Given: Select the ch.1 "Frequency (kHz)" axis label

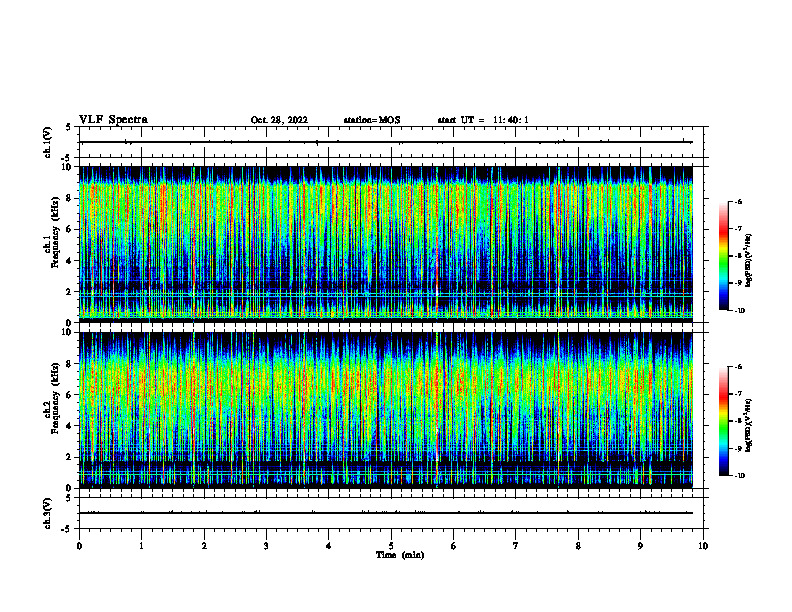Looking at the screenshot, I should pyautogui.click(x=55, y=232).
